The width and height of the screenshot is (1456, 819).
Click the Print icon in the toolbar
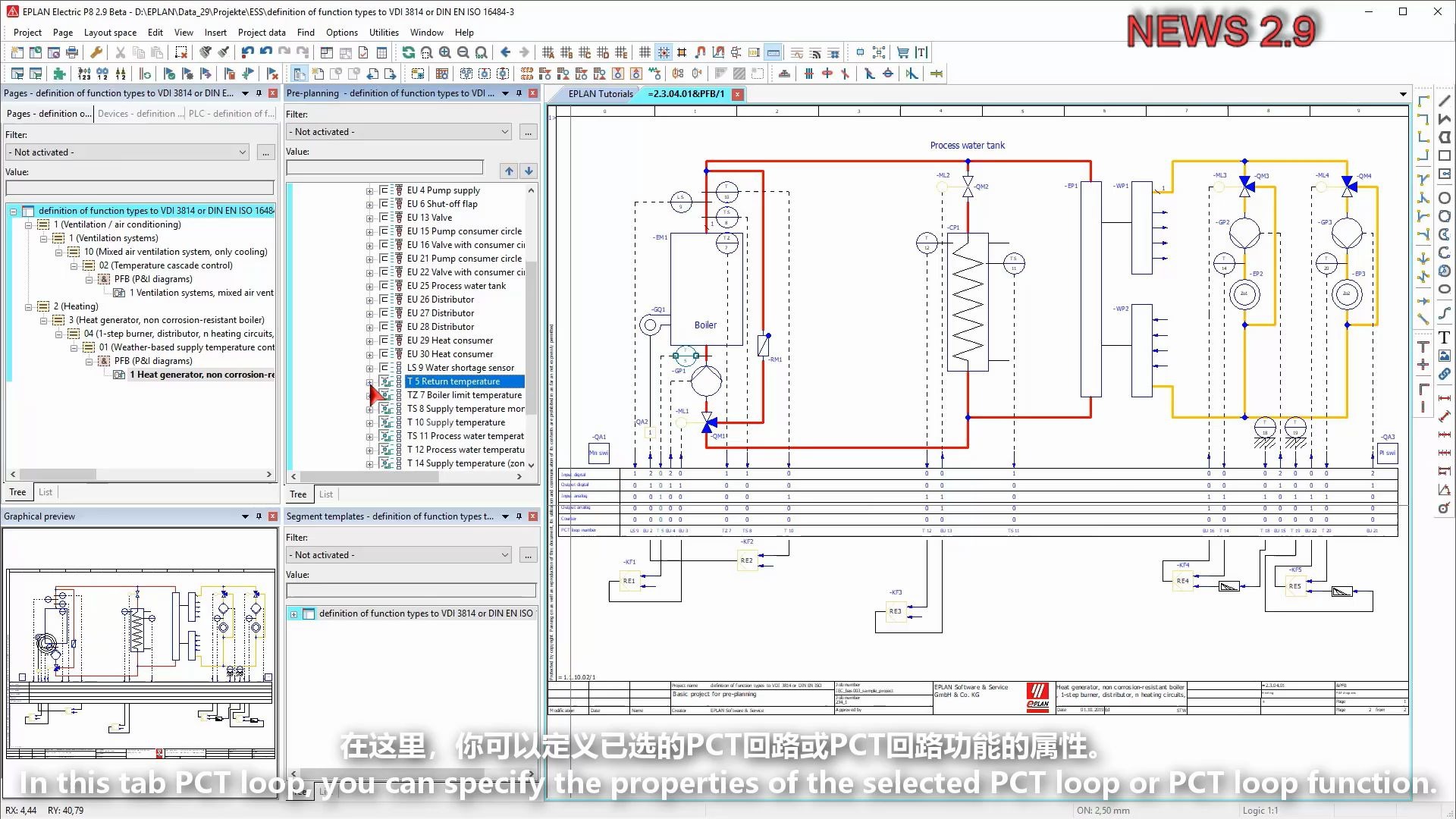tap(71, 52)
